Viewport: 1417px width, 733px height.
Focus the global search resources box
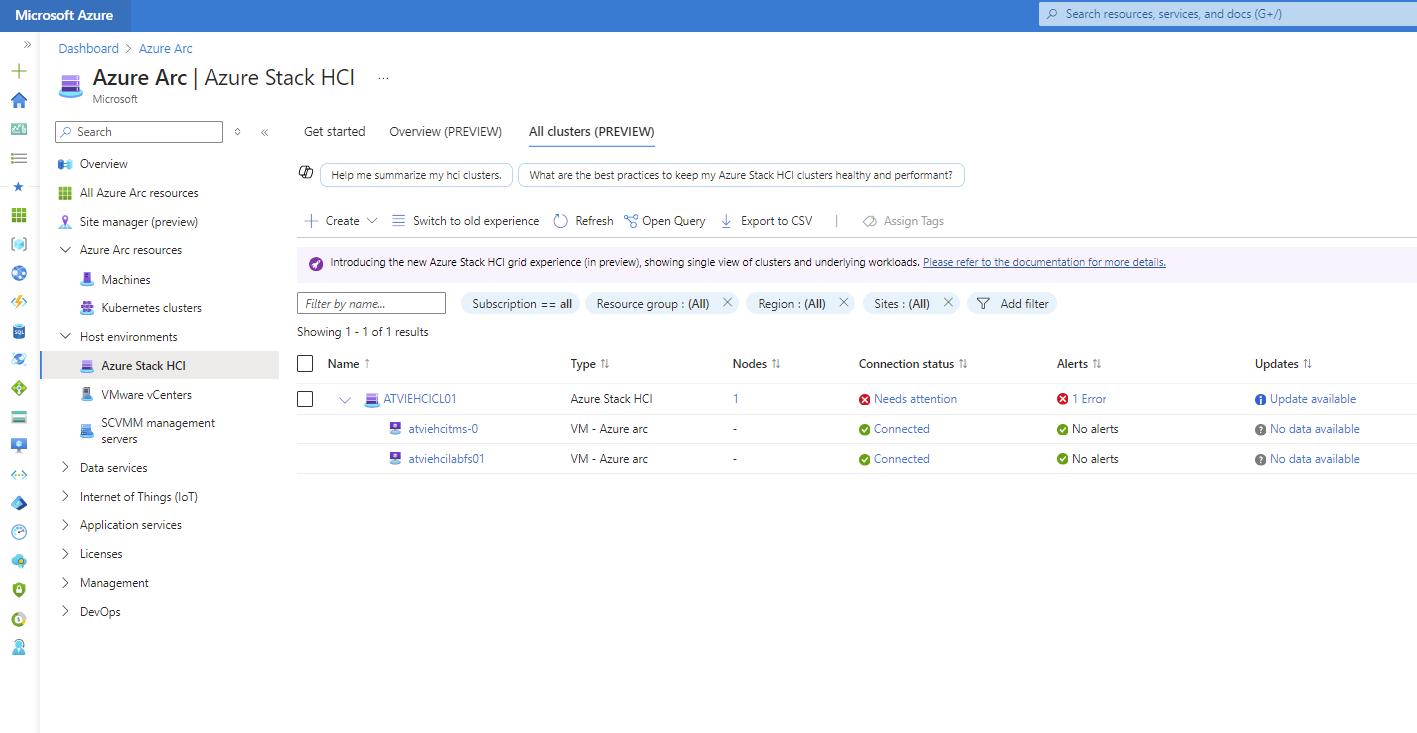(x=1228, y=14)
